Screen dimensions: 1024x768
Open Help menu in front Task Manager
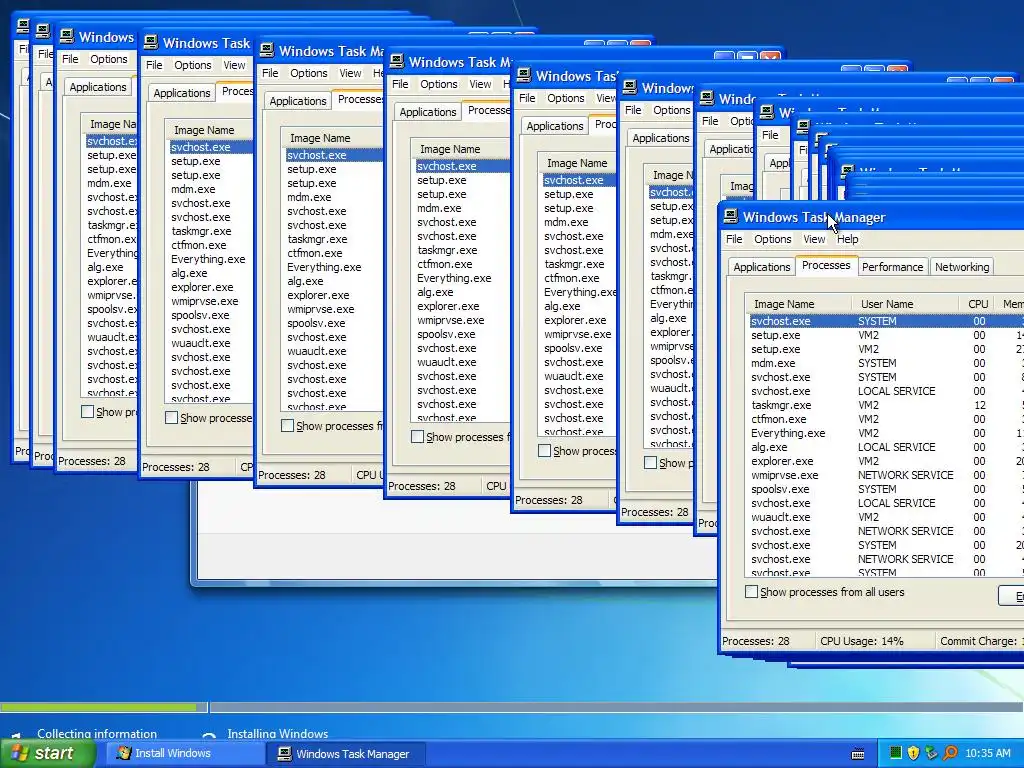(x=848, y=239)
